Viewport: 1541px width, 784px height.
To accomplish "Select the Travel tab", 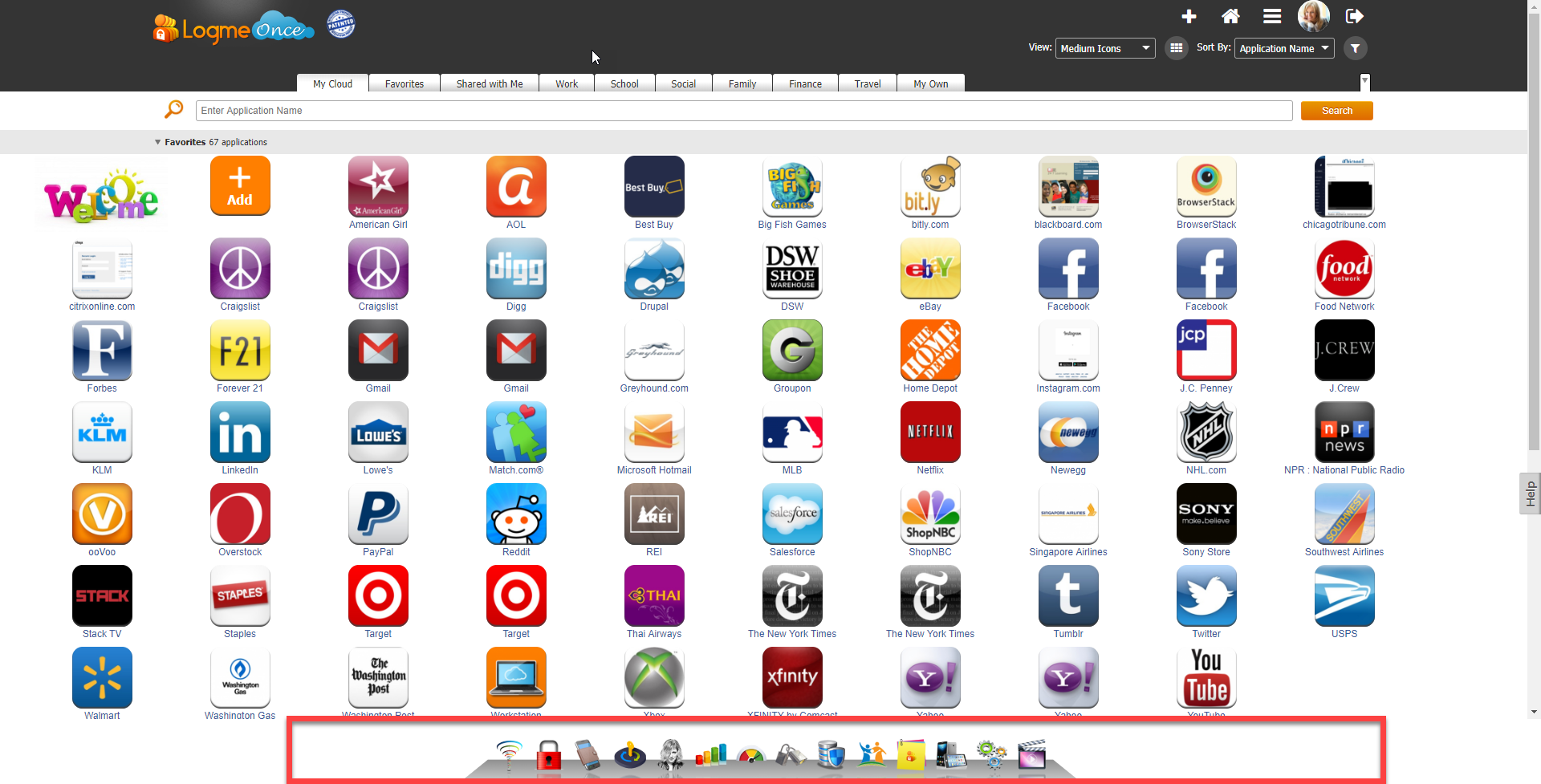I will [x=868, y=83].
